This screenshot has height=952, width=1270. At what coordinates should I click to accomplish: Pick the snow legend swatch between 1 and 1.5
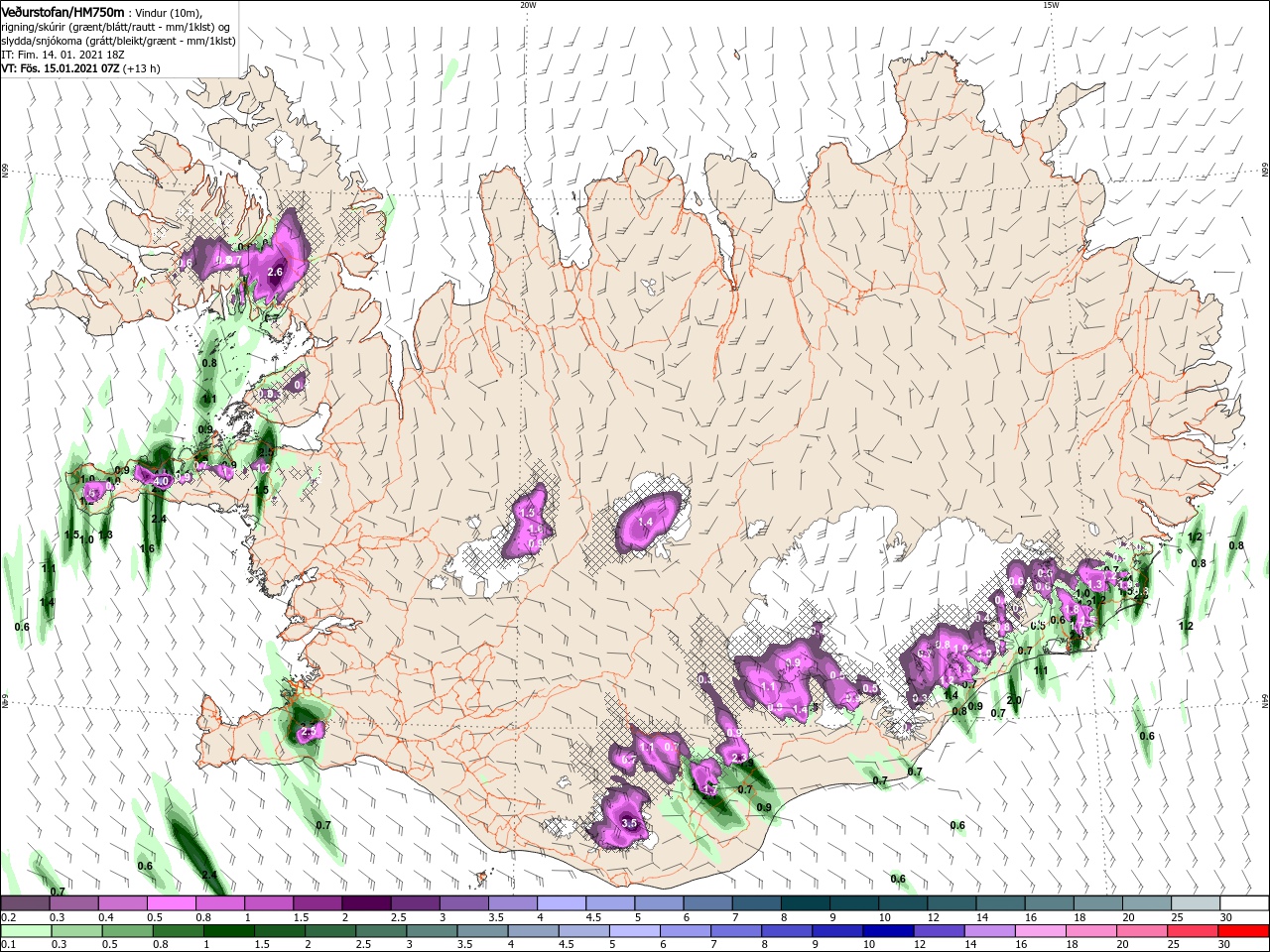pos(268,903)
